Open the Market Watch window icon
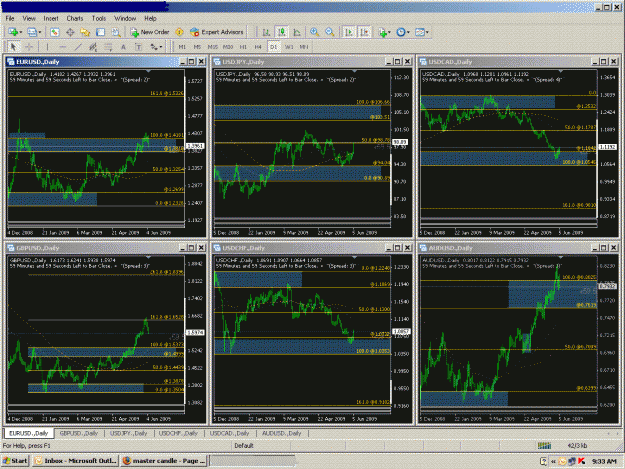This screenshot has width=625, height=469. pos(55,32)
